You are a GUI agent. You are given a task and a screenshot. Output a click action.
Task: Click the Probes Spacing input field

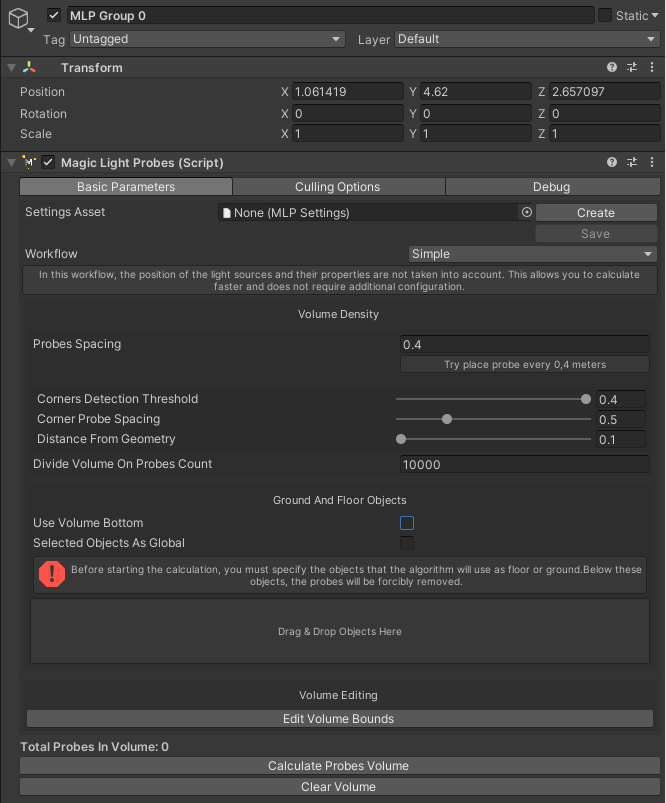point(525,345)
